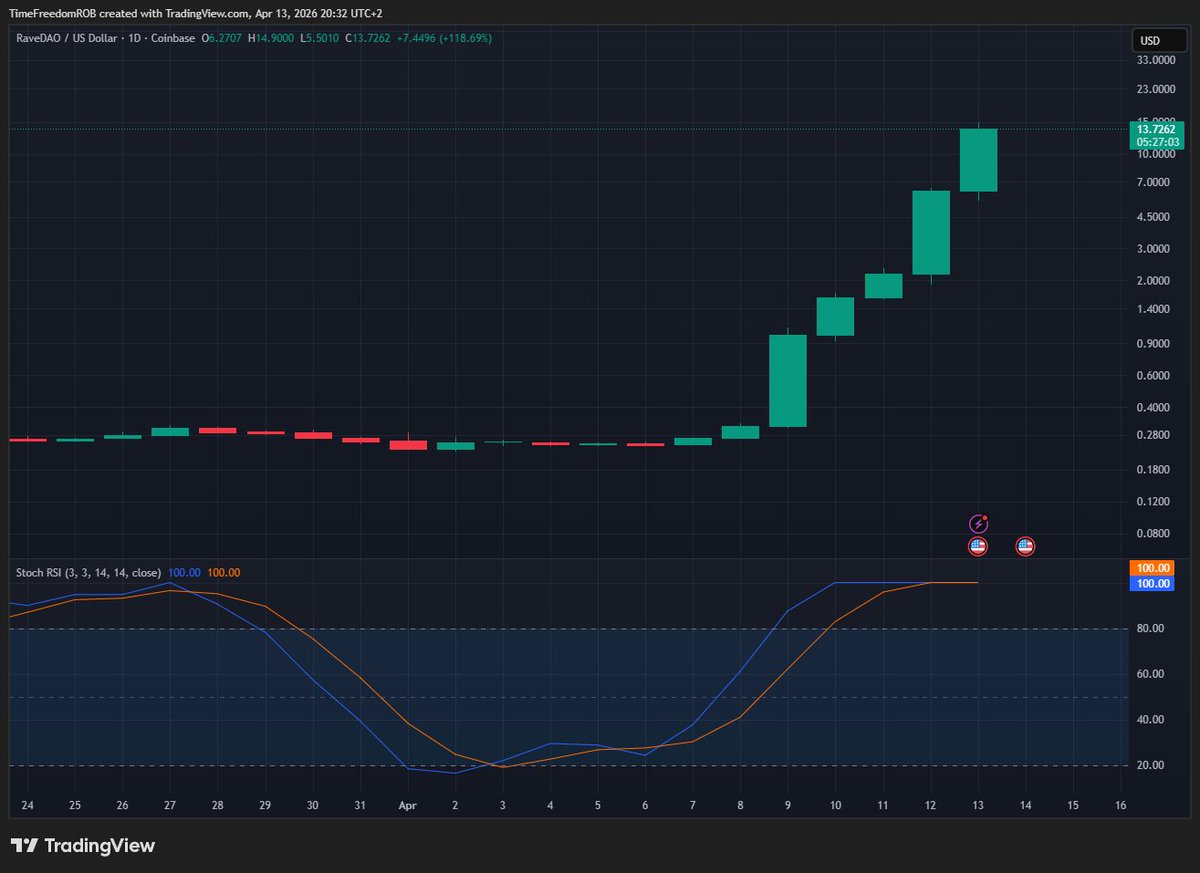
Task: Click the US flag icon under April 14
Action: click(1025, 546)
